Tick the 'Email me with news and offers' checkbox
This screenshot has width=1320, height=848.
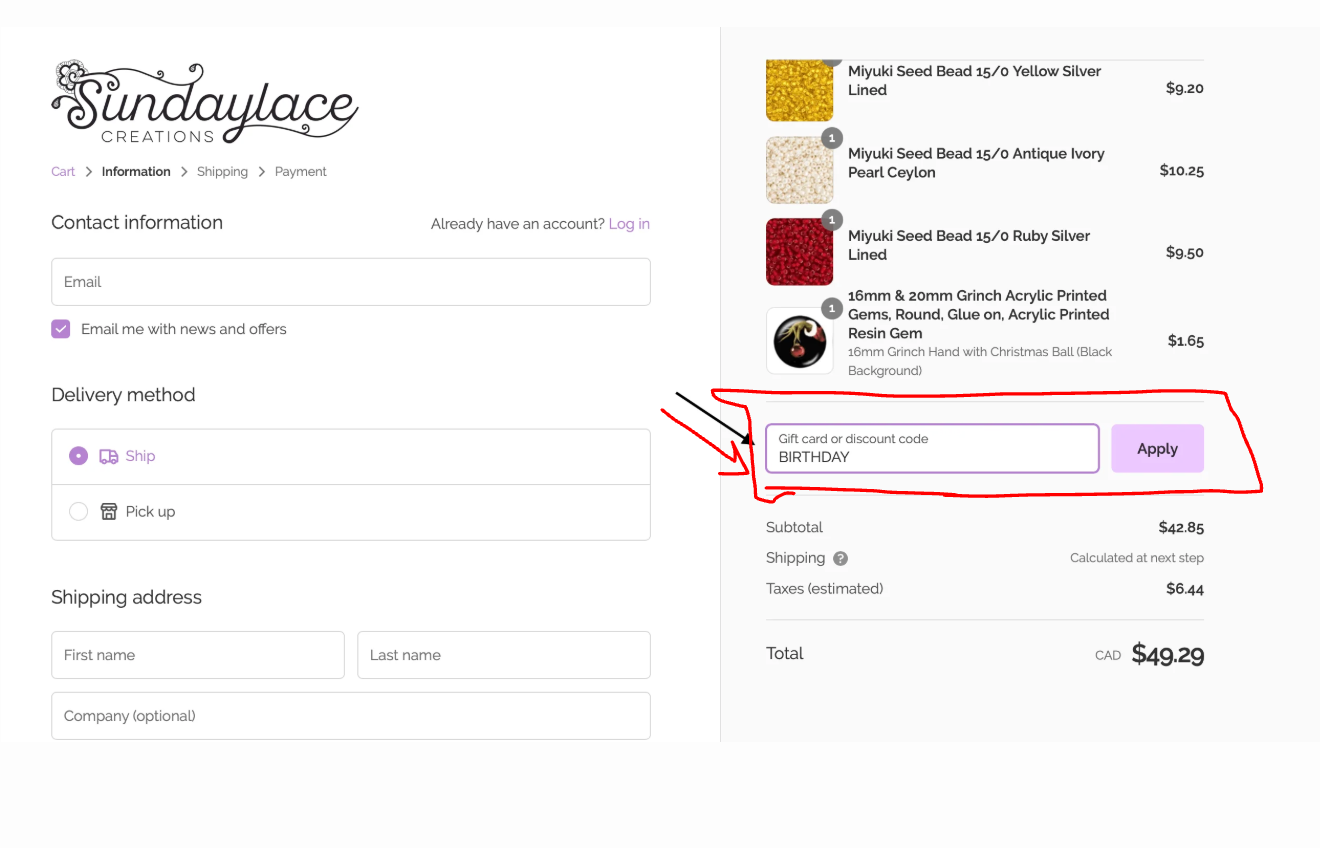61,329
